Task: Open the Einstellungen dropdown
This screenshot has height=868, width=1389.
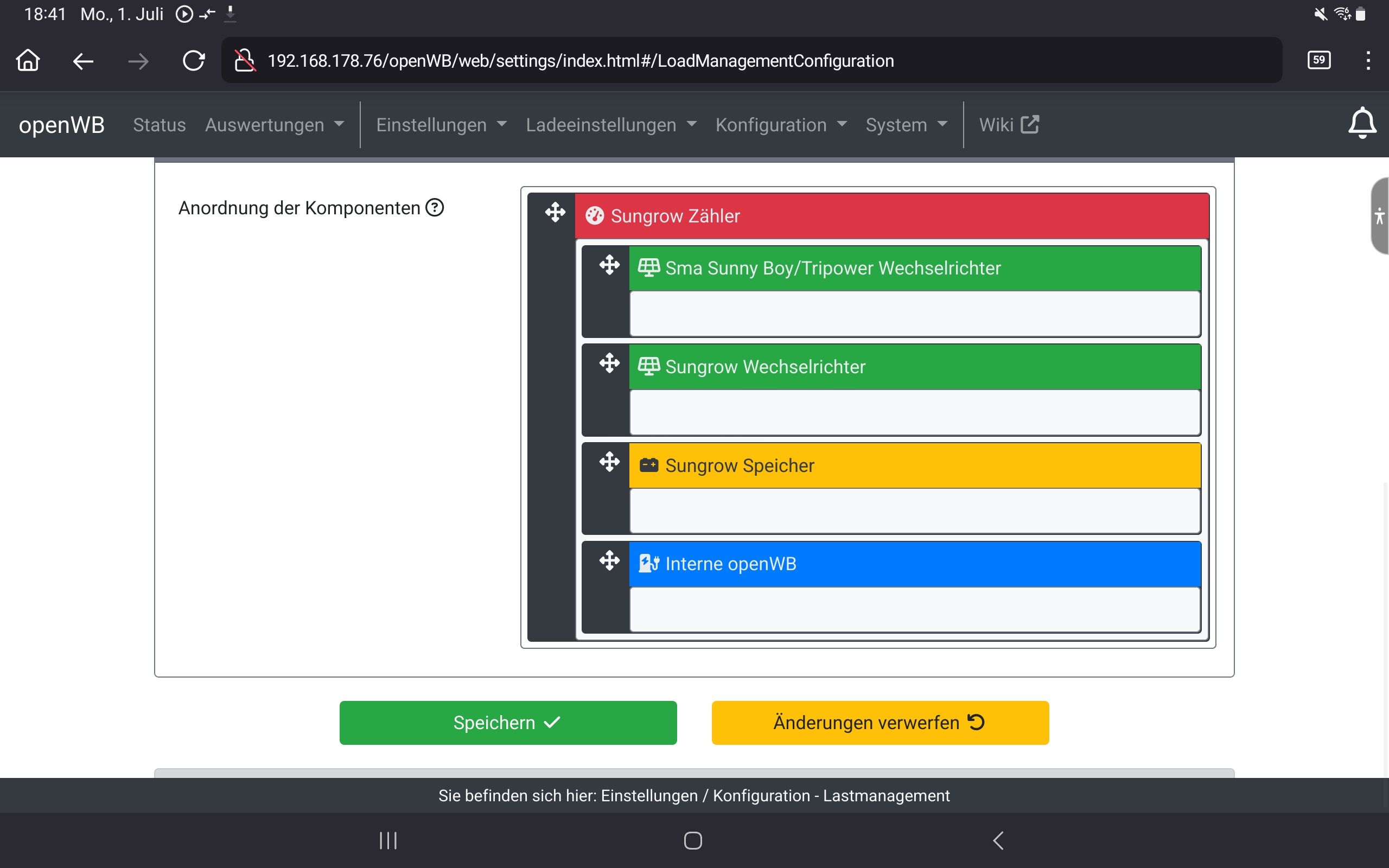Action: pyautogui.click(x=441, y=125)
